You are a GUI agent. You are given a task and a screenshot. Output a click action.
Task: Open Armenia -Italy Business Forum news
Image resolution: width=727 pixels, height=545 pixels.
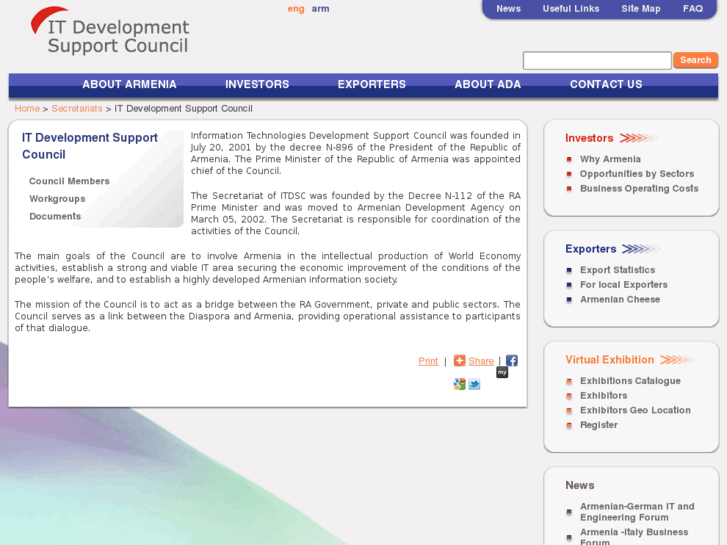coord(634,537)
